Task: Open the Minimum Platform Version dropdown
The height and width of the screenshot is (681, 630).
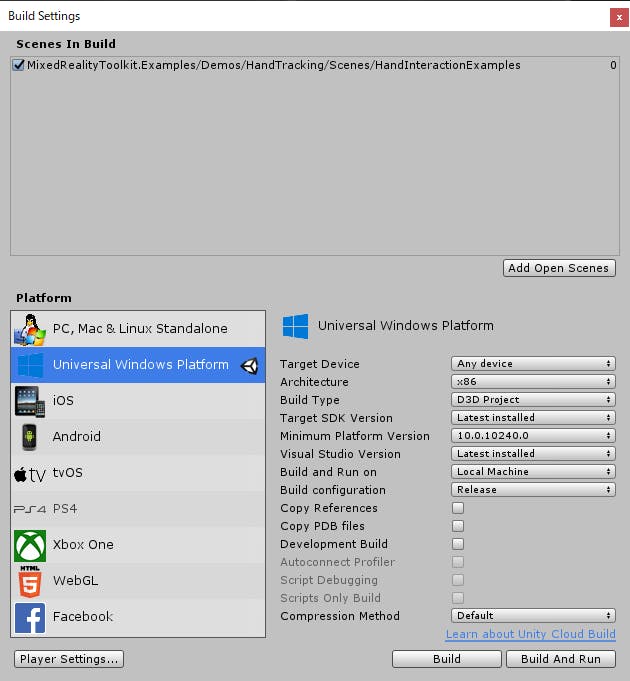Action: click(x=533, y=436)
